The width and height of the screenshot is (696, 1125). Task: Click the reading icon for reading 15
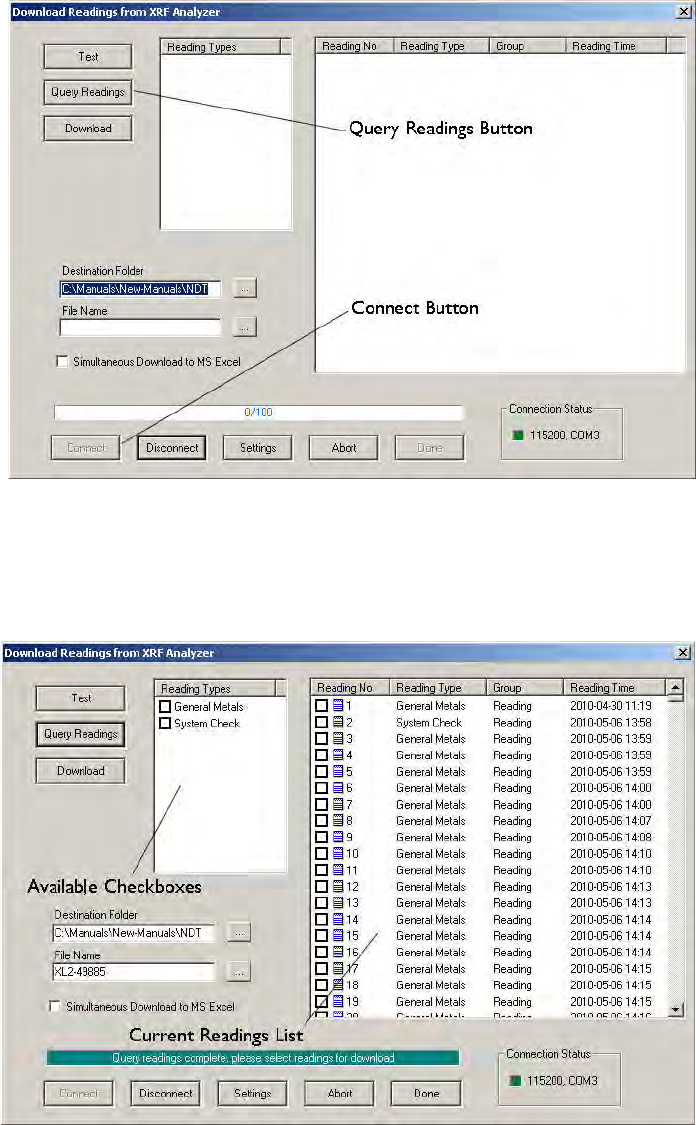click(338, 936)
